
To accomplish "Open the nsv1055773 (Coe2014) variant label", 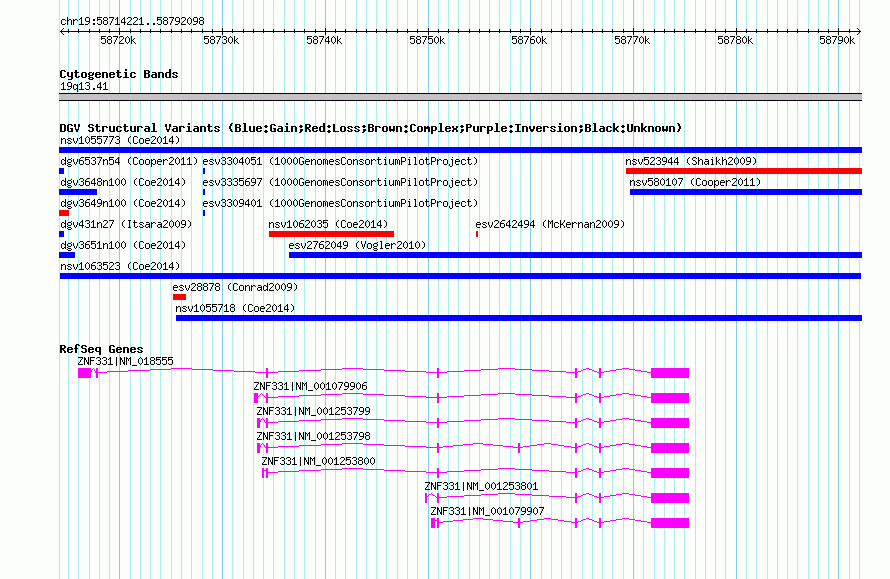I will [120, 140].
